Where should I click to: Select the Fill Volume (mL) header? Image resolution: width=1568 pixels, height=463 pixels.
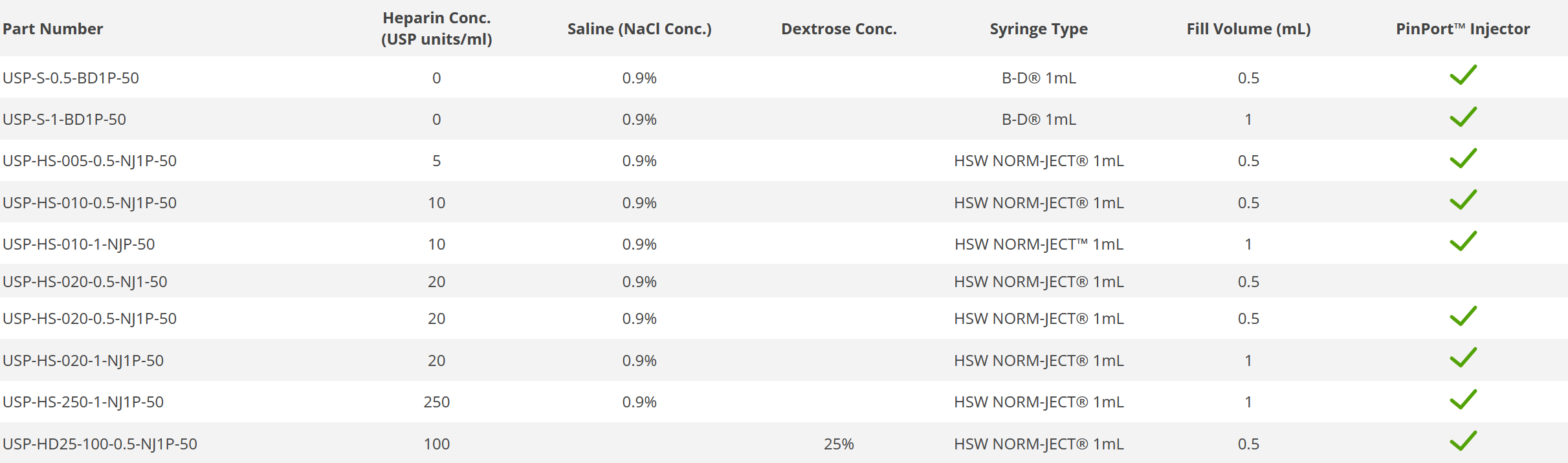pos(1248,29)
